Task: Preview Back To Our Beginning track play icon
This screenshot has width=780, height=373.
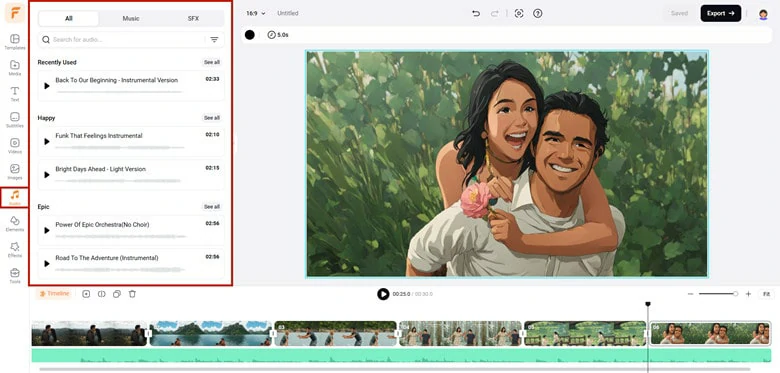Action: point(47,86)
